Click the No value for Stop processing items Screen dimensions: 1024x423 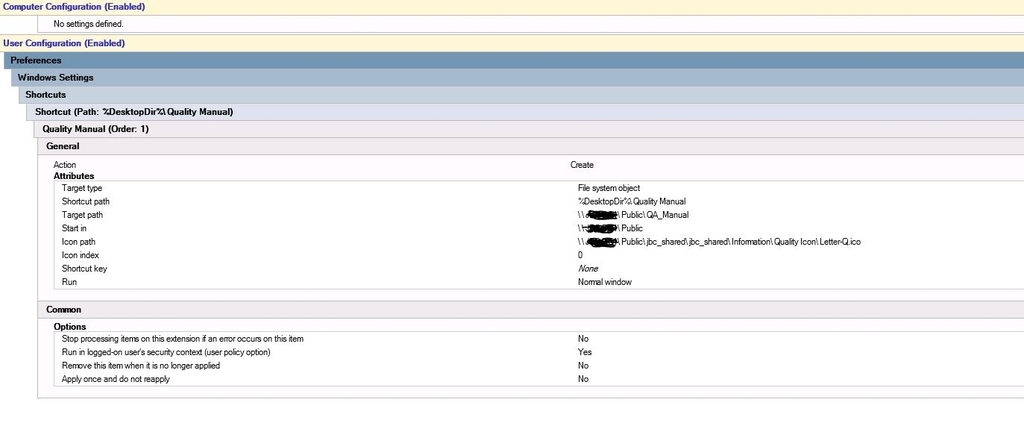click(x=583, y=339)
